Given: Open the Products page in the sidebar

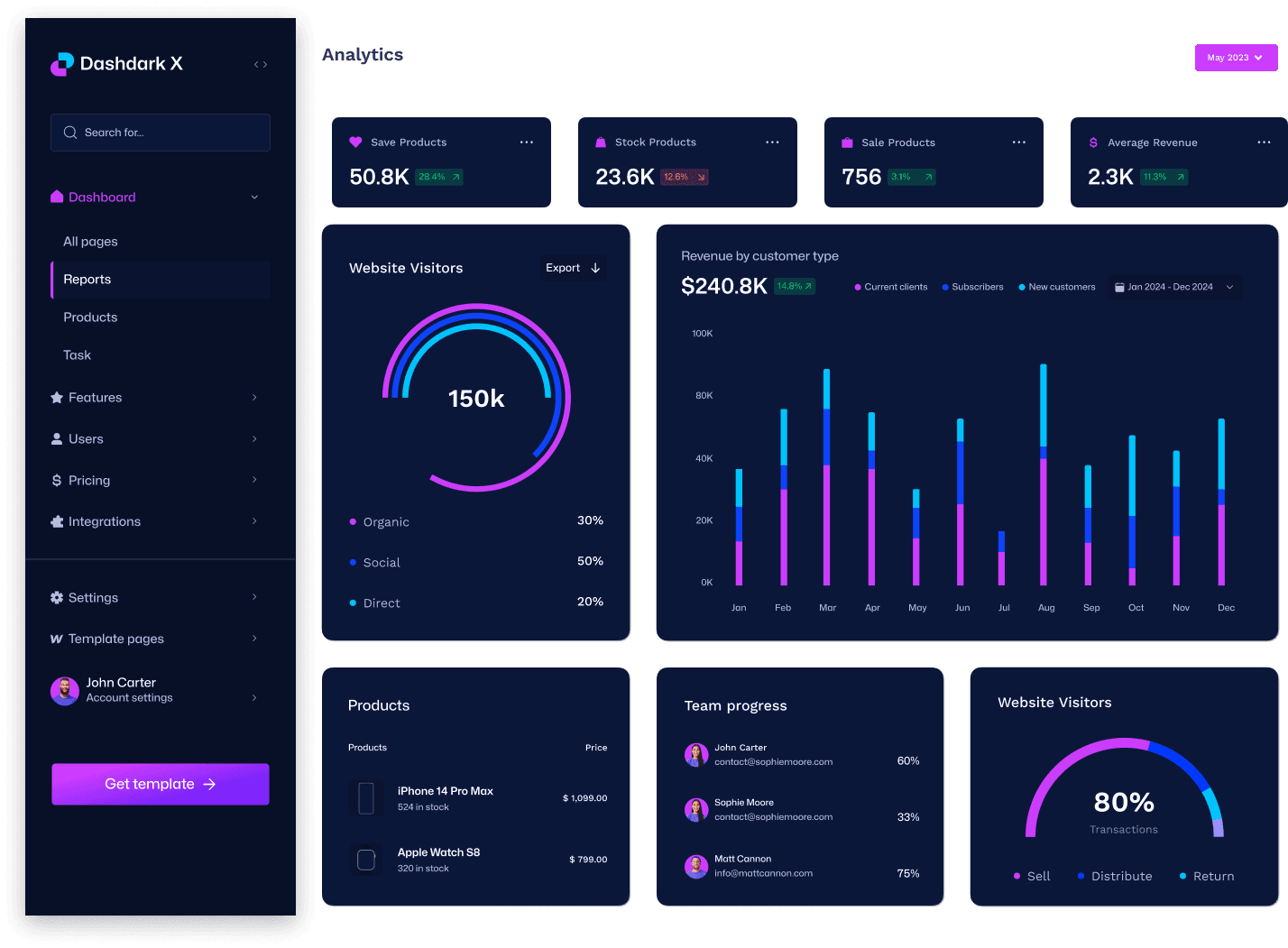Looking at the screenshot, I should coord(90,317).
